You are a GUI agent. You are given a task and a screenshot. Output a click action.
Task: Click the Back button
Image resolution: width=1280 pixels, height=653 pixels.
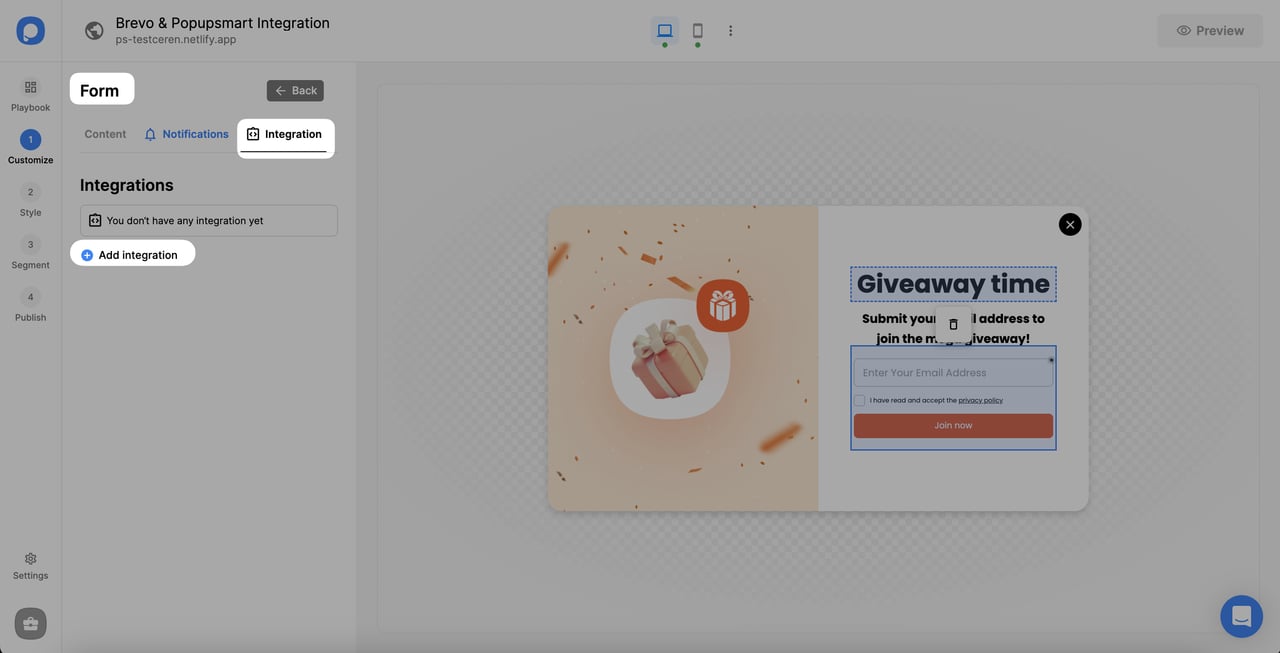click(x=295, y=90)
